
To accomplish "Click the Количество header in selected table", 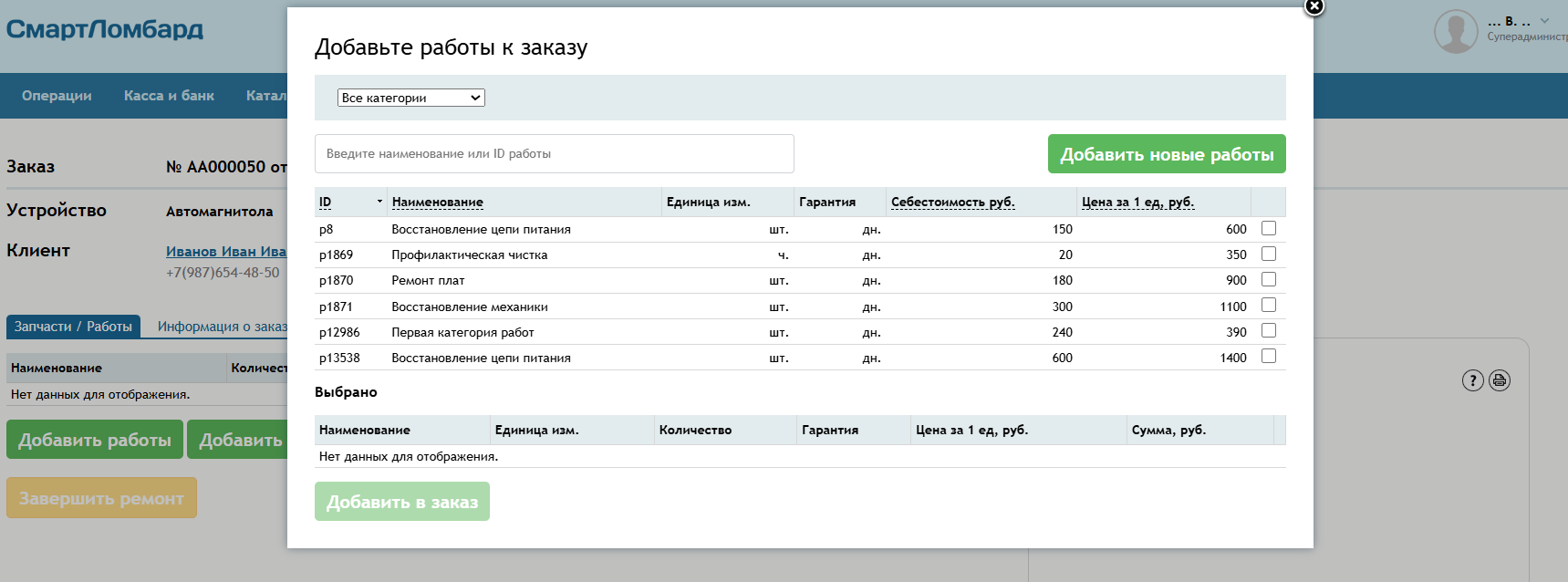I will coord(695,430).
